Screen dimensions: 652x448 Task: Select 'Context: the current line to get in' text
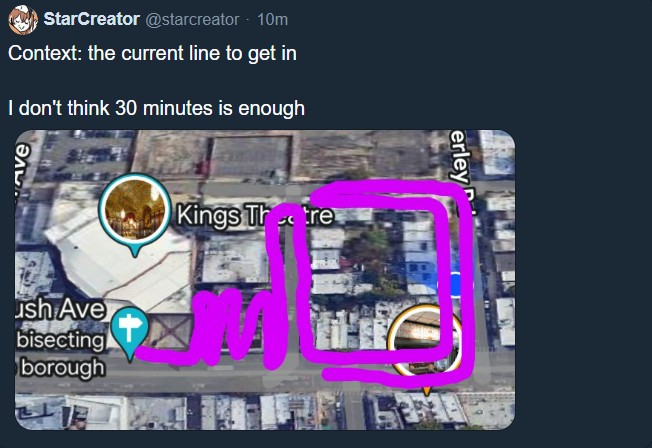coord(152,53)
